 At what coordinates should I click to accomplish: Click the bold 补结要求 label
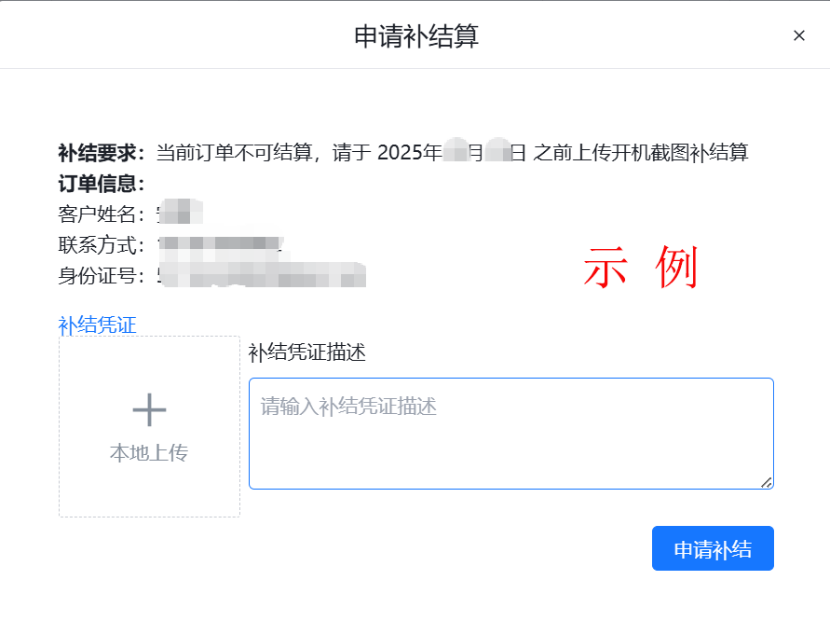coord(101,153)
